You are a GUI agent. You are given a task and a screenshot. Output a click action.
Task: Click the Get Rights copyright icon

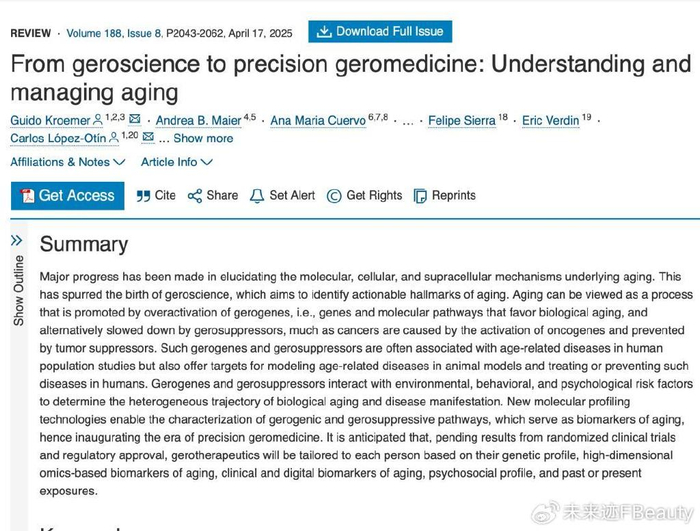click(334, 196)
